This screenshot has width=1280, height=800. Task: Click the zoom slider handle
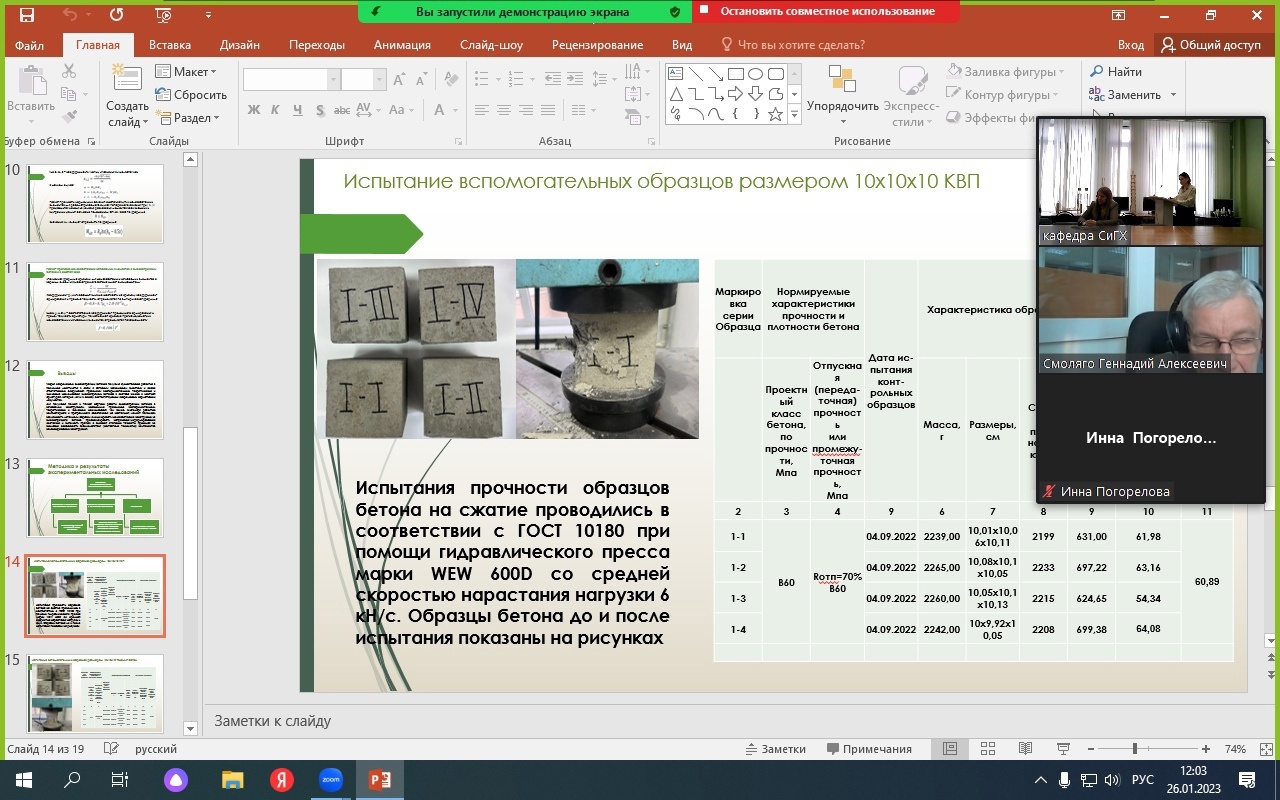pyautogui.click(x=1135, y=749)
